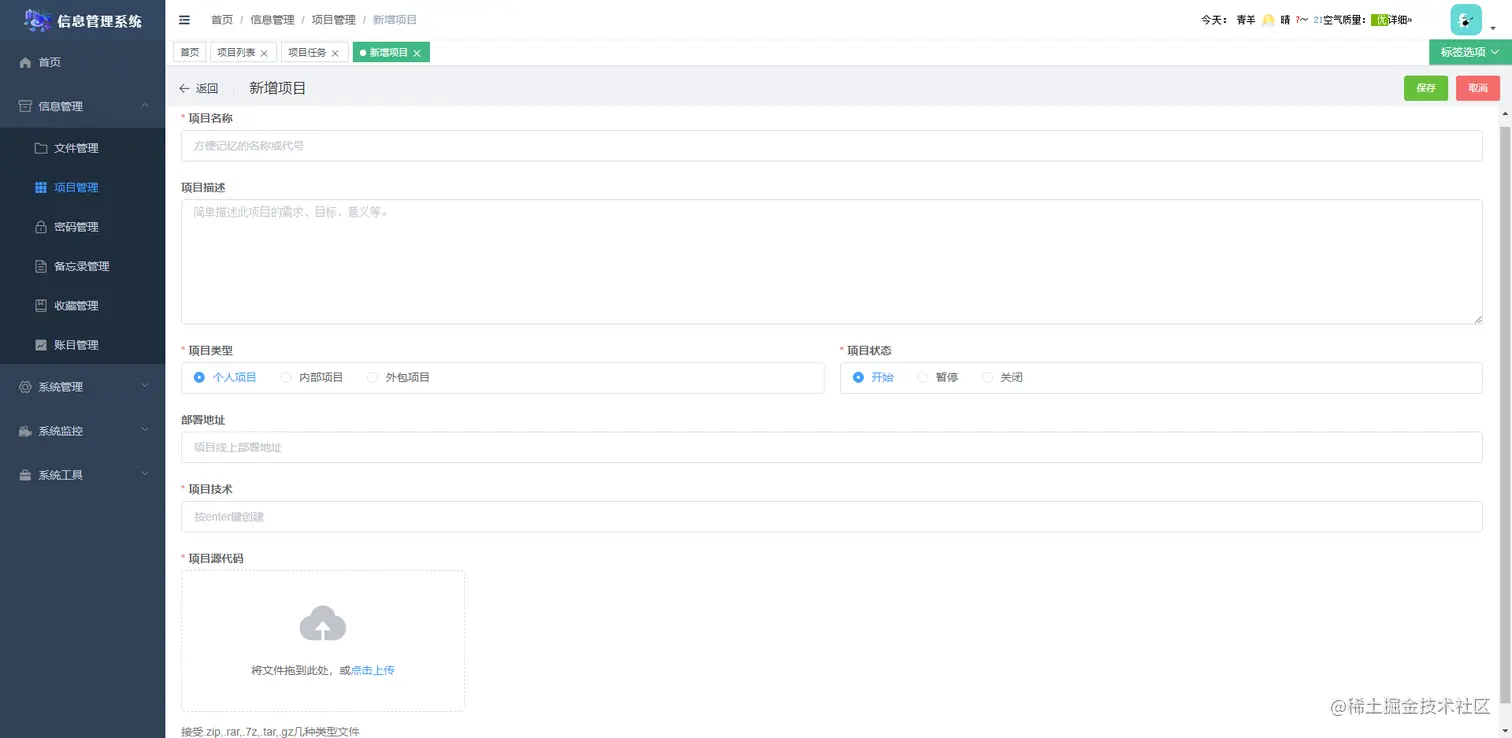Click the 项目管理 grid icon
Viewport: 1512px width, 738px height.
point(41,187)
